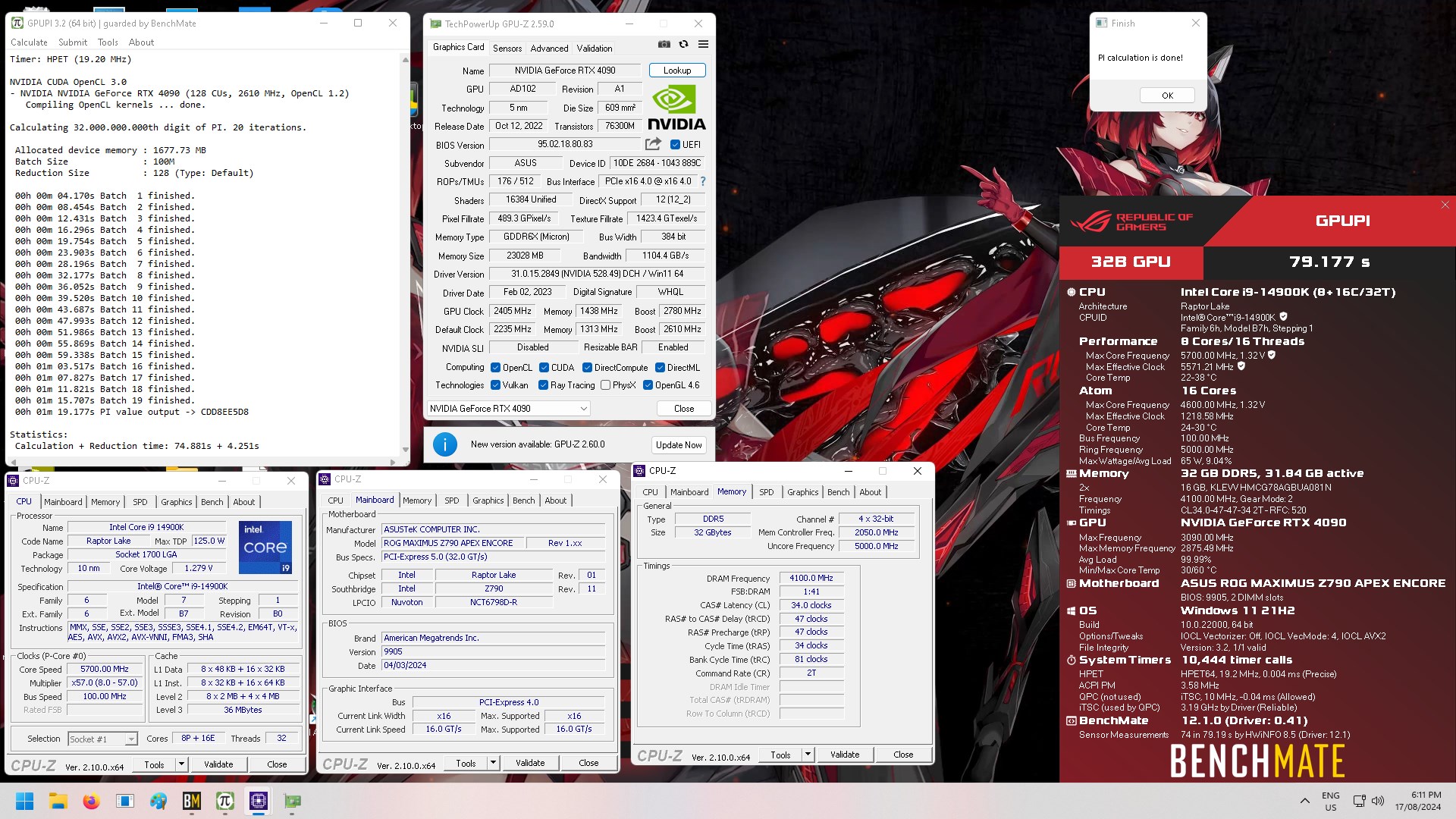Toggle the OpenCL checkbox

point(495,367)
